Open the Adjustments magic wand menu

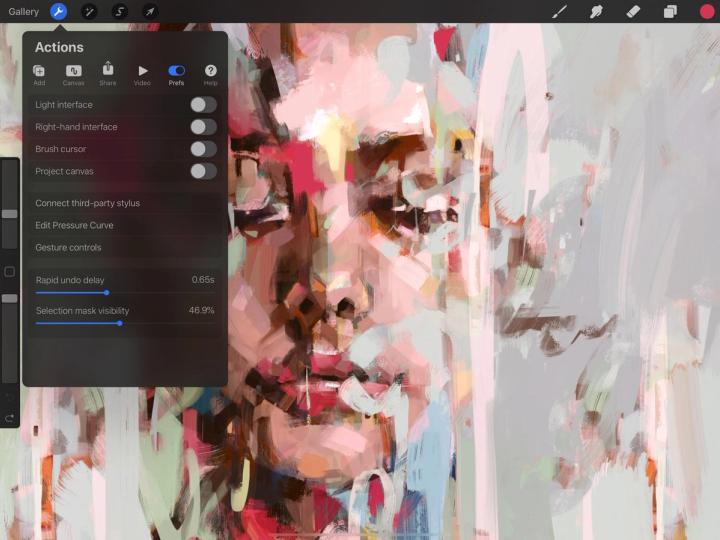[x=89, y=11]
